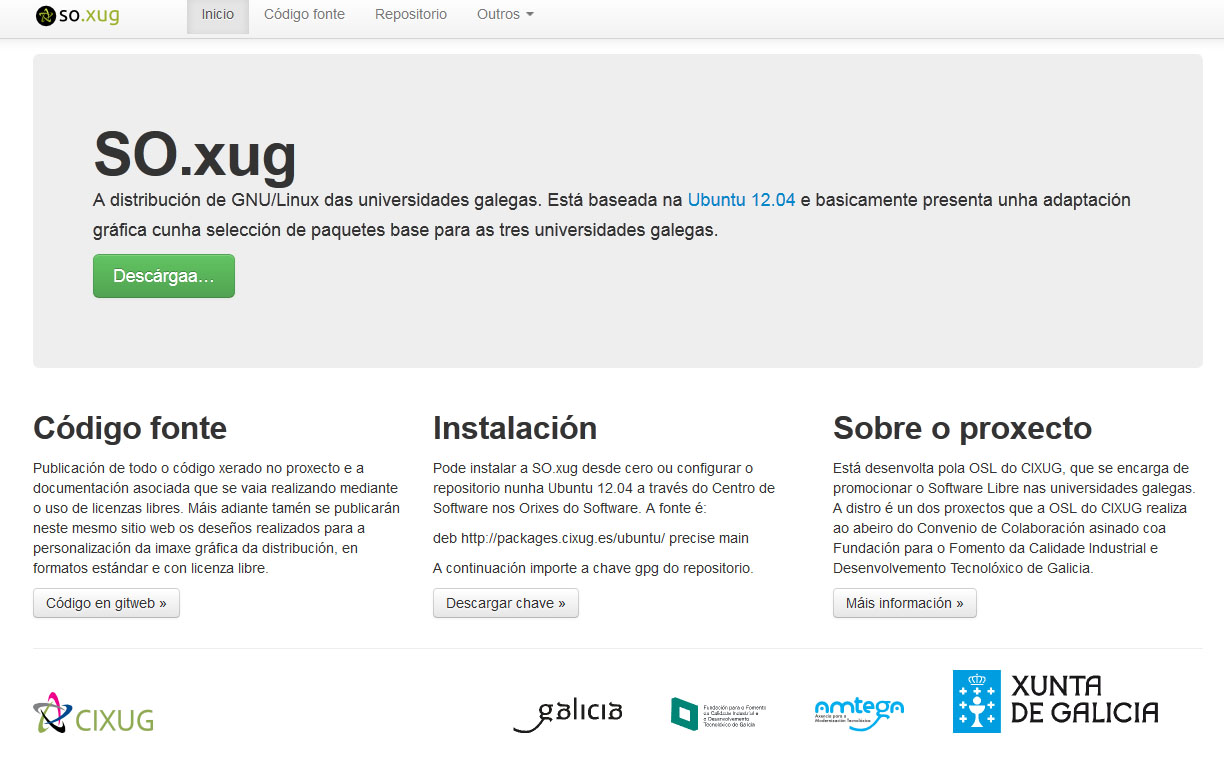The width and height of the screenshot is (1224, 771).
Task: Click the Código en gitweb button
Action: (x=106, y=603)
